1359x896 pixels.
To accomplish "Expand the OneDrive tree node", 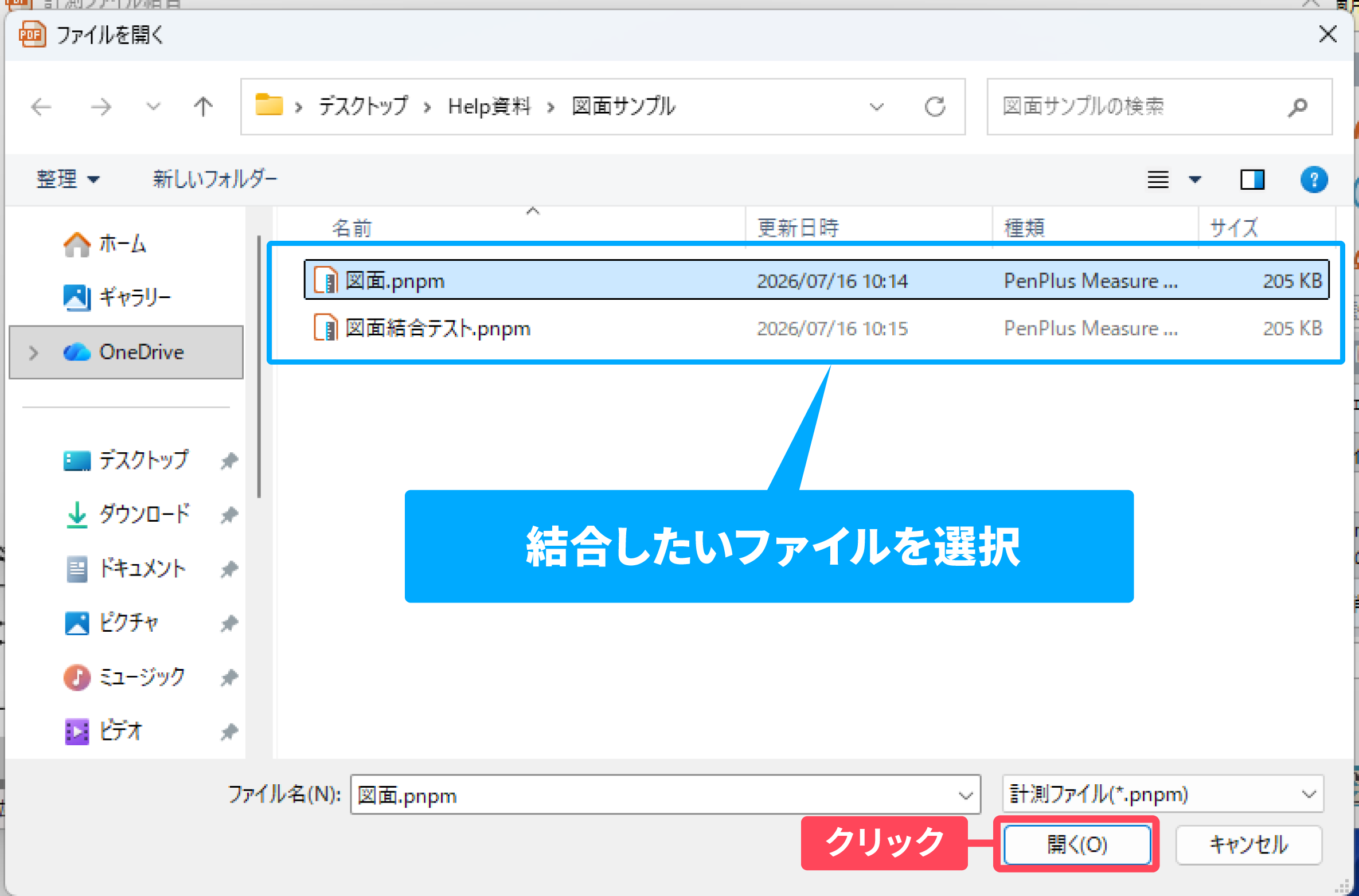I will (33, 352).
